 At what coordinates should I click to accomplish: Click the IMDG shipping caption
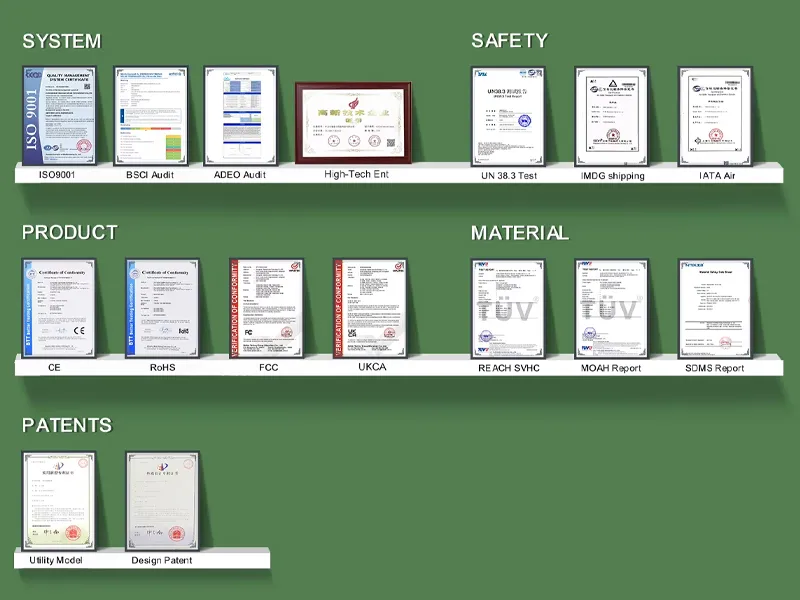[x=612, y=176]
